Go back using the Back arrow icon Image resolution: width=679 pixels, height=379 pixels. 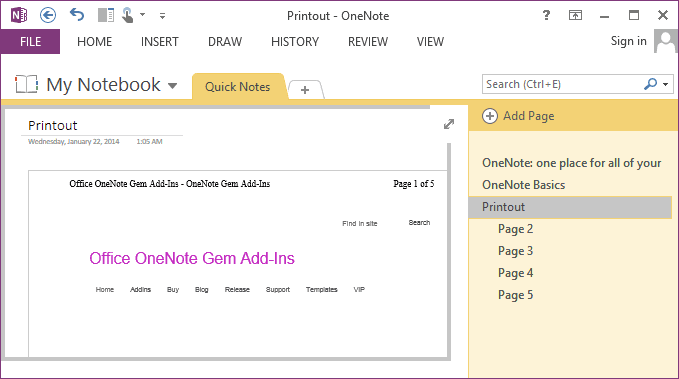click(48, 16)
